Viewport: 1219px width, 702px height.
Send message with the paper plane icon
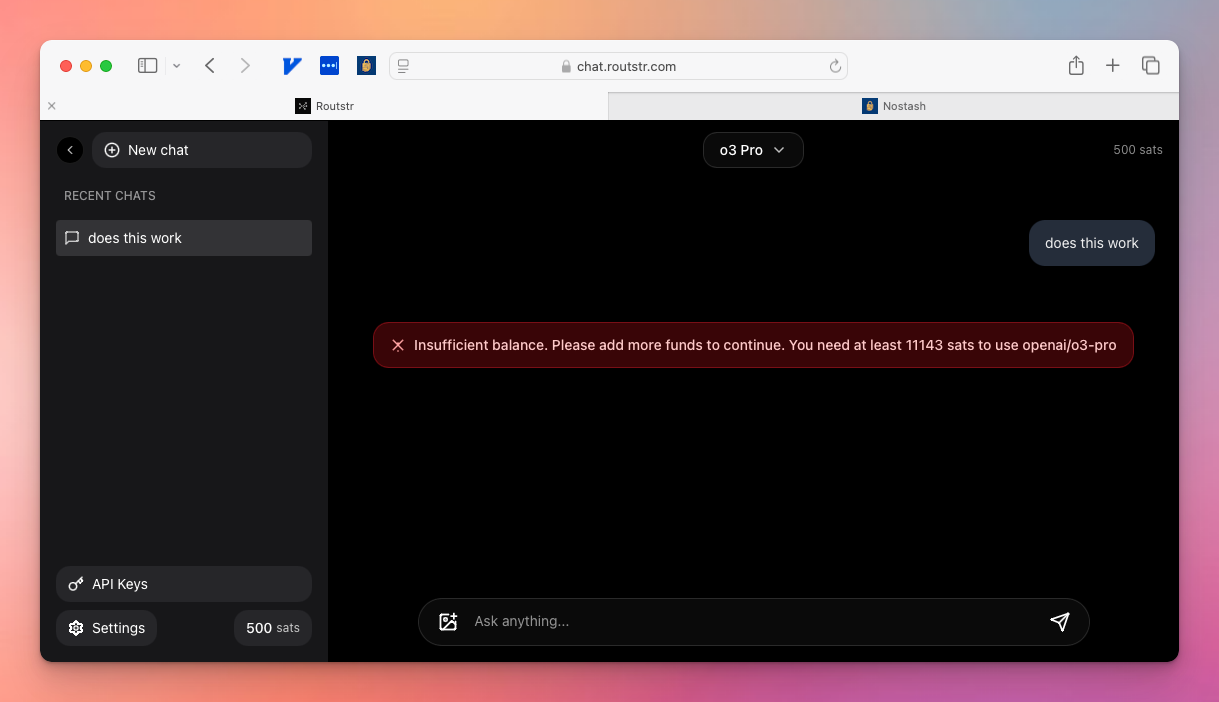(1060, 621)
